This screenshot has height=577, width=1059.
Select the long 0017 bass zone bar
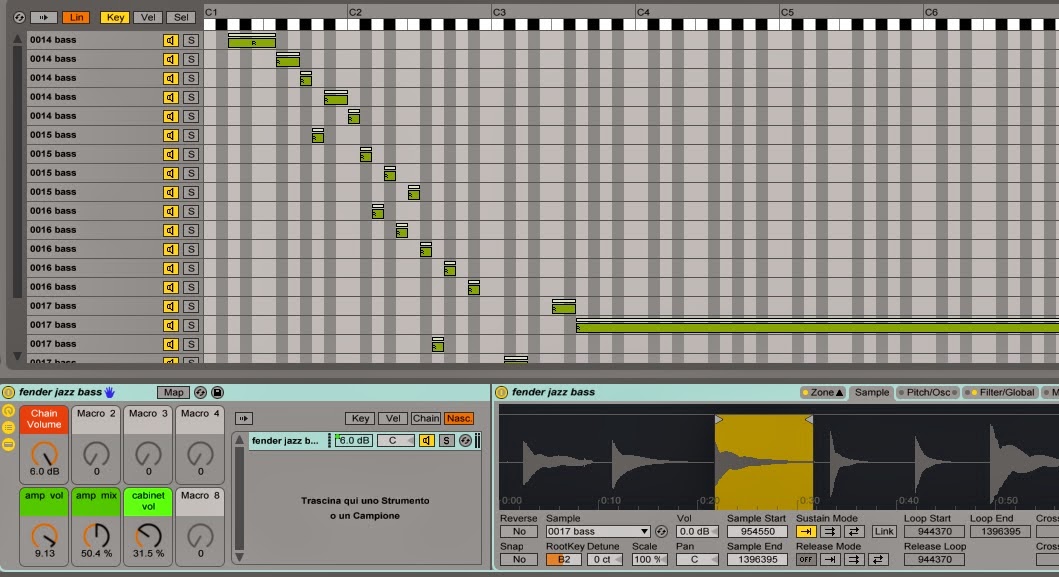(817, 328)
